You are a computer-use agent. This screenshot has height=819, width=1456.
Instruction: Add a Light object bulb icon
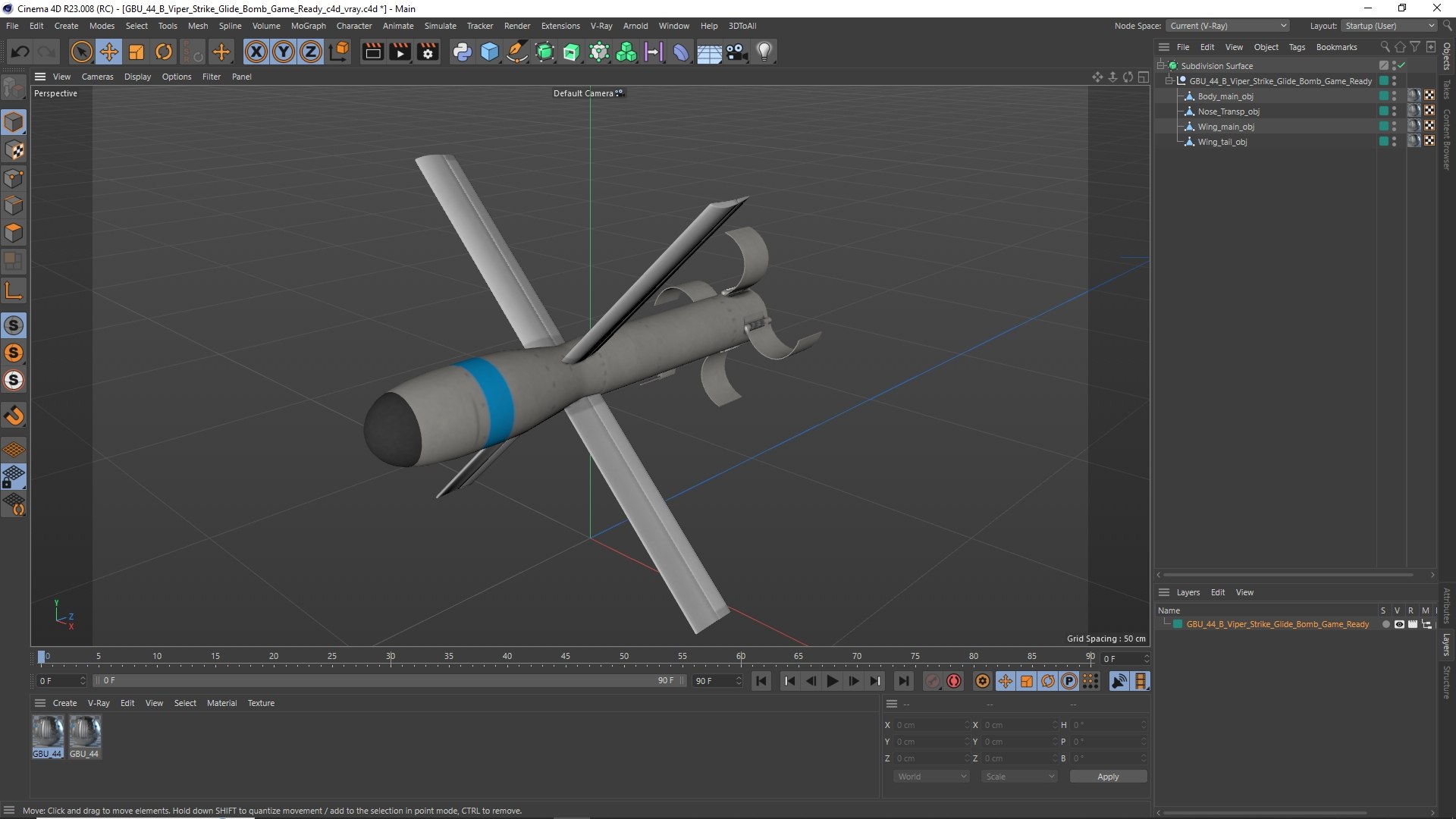click(764, 52)
